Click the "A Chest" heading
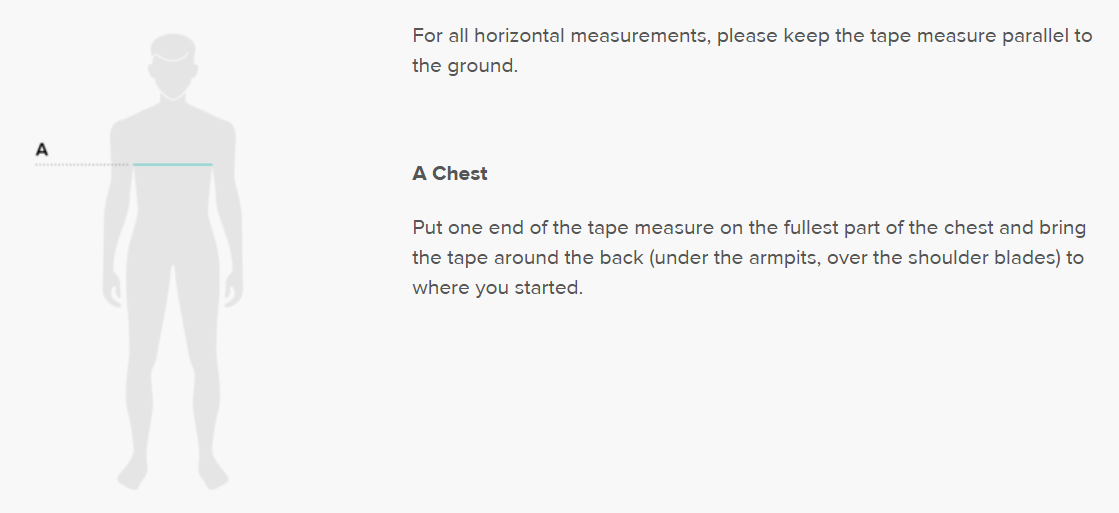1119x513 pixels. (450, 174)
